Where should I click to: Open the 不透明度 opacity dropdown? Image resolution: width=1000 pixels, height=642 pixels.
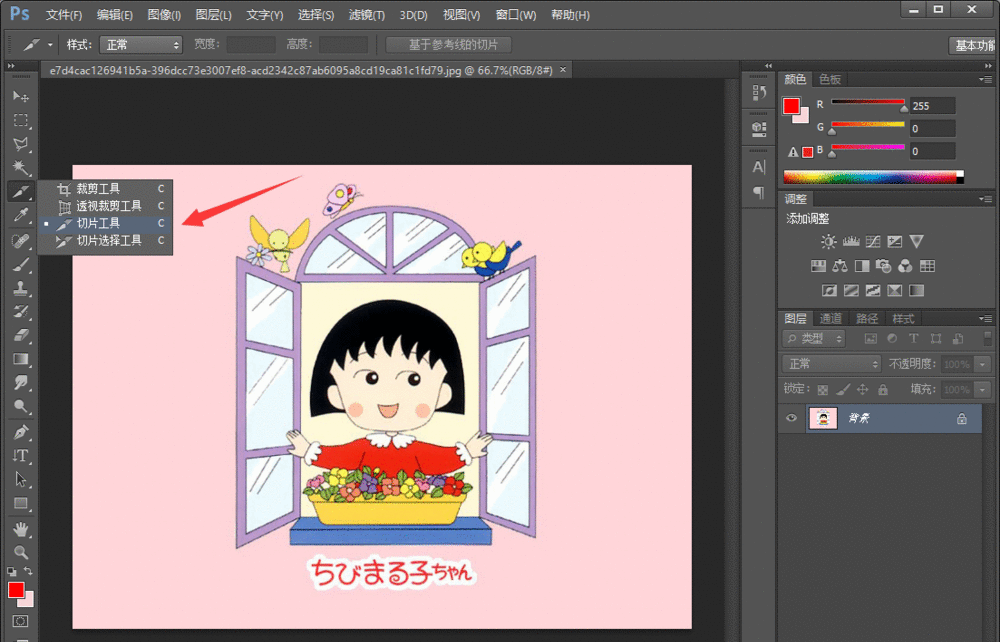pyautogui.click(x=981, y=364)
